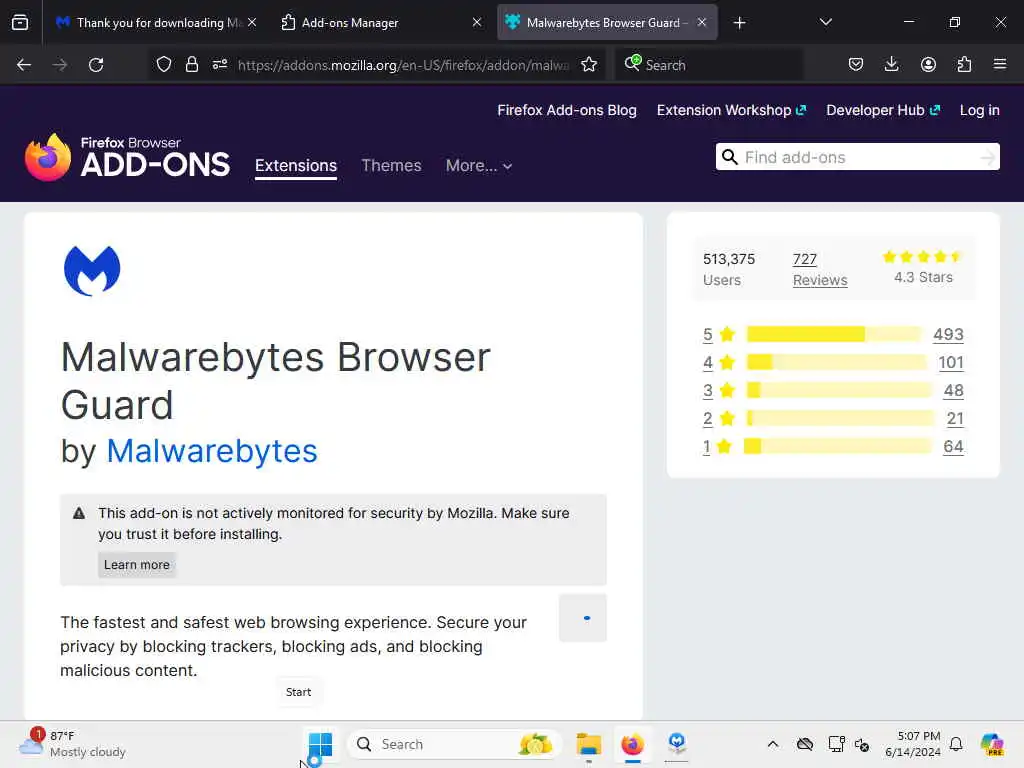Submit add-on search with the arrow button
1024x768 pixels.
(987, 157)
